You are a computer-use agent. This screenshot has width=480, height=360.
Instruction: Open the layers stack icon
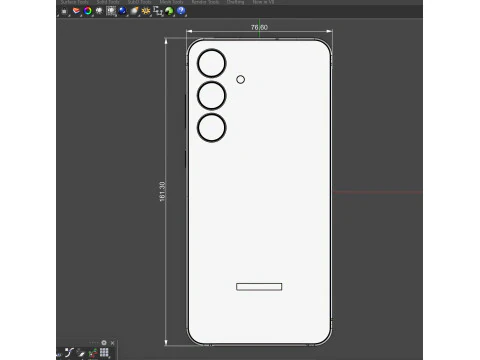(x=76, y=11)
